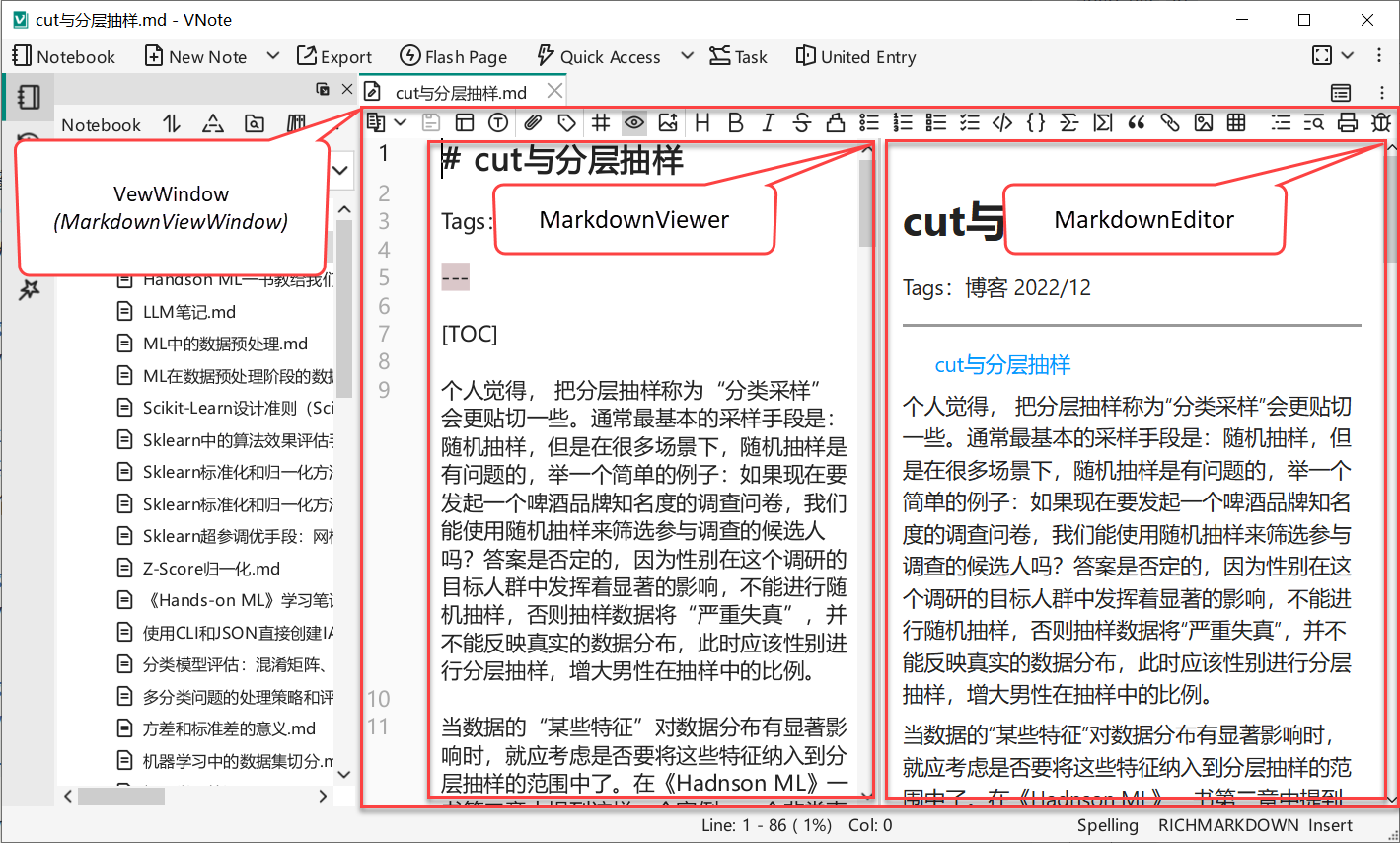The width and height of the screenshot is (1400, 843).
Task: Click the Export button
Action: pyautogui.click(x=334, y=56)
